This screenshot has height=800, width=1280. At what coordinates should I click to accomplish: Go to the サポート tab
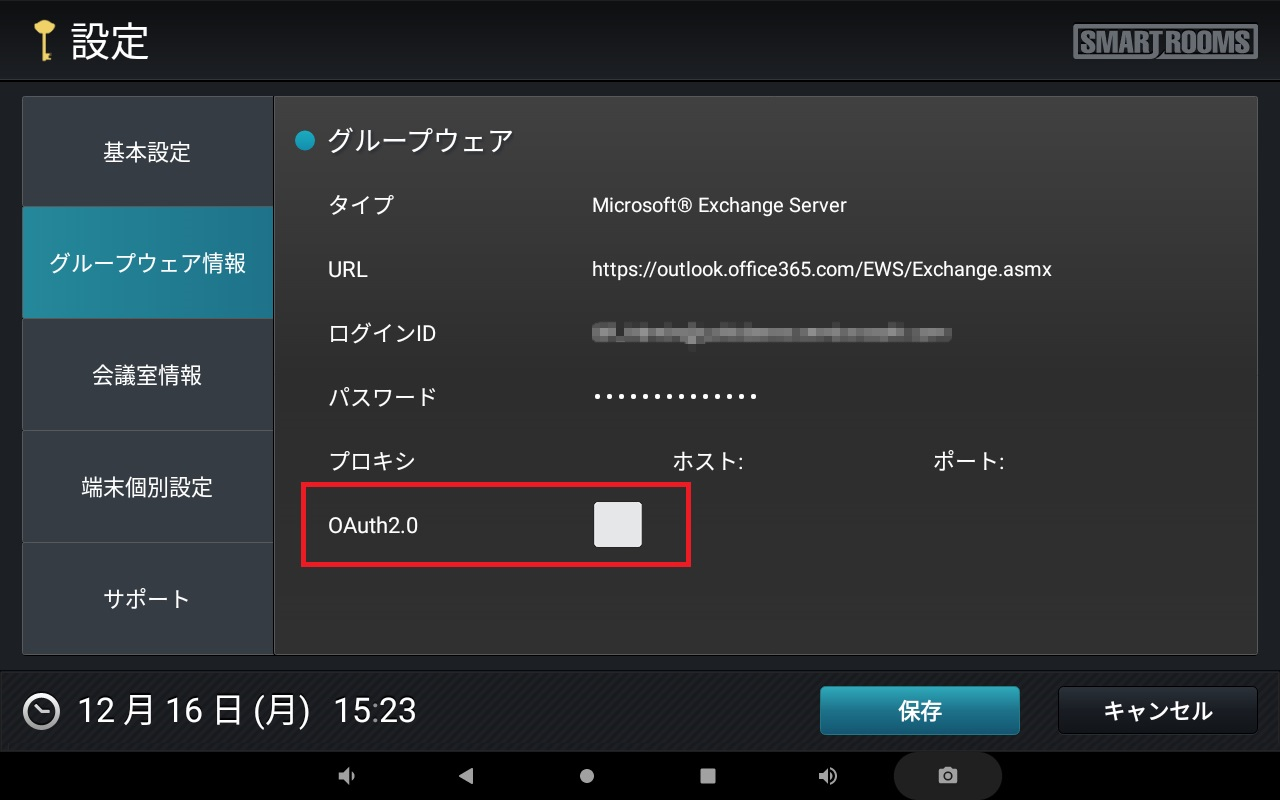(x=147, y=599)
